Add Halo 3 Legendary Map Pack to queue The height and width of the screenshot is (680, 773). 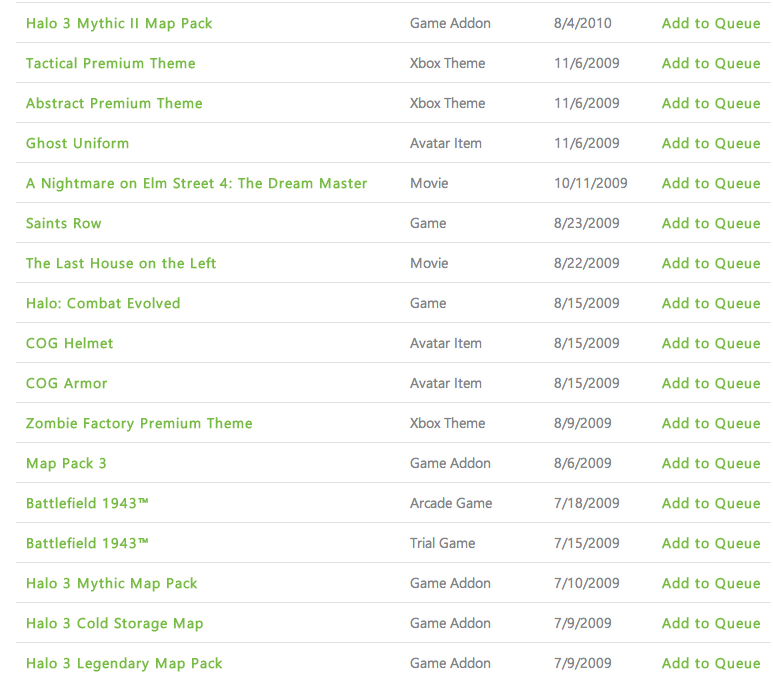click(711, 663)
